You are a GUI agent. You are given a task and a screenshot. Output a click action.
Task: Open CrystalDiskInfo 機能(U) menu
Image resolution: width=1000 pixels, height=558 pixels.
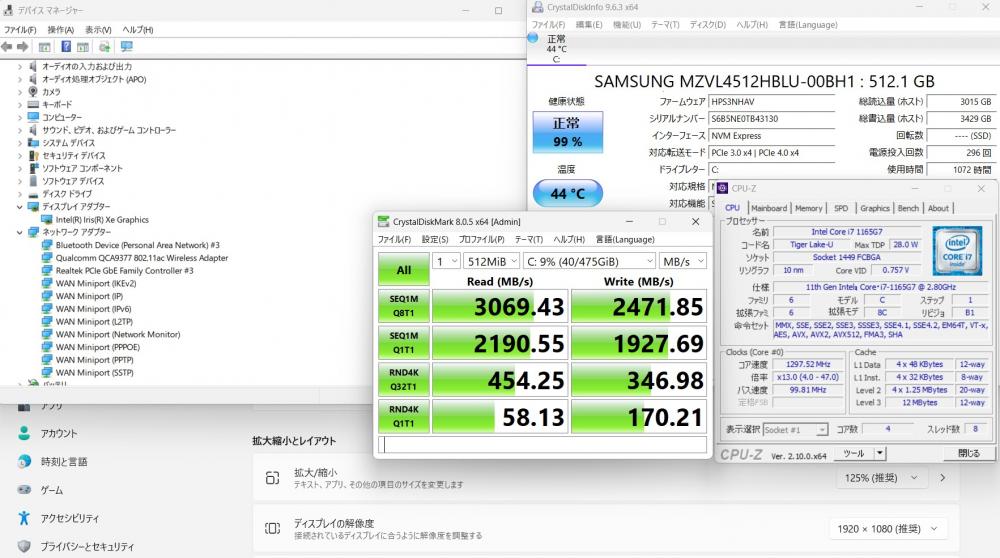tap(626, 25)
